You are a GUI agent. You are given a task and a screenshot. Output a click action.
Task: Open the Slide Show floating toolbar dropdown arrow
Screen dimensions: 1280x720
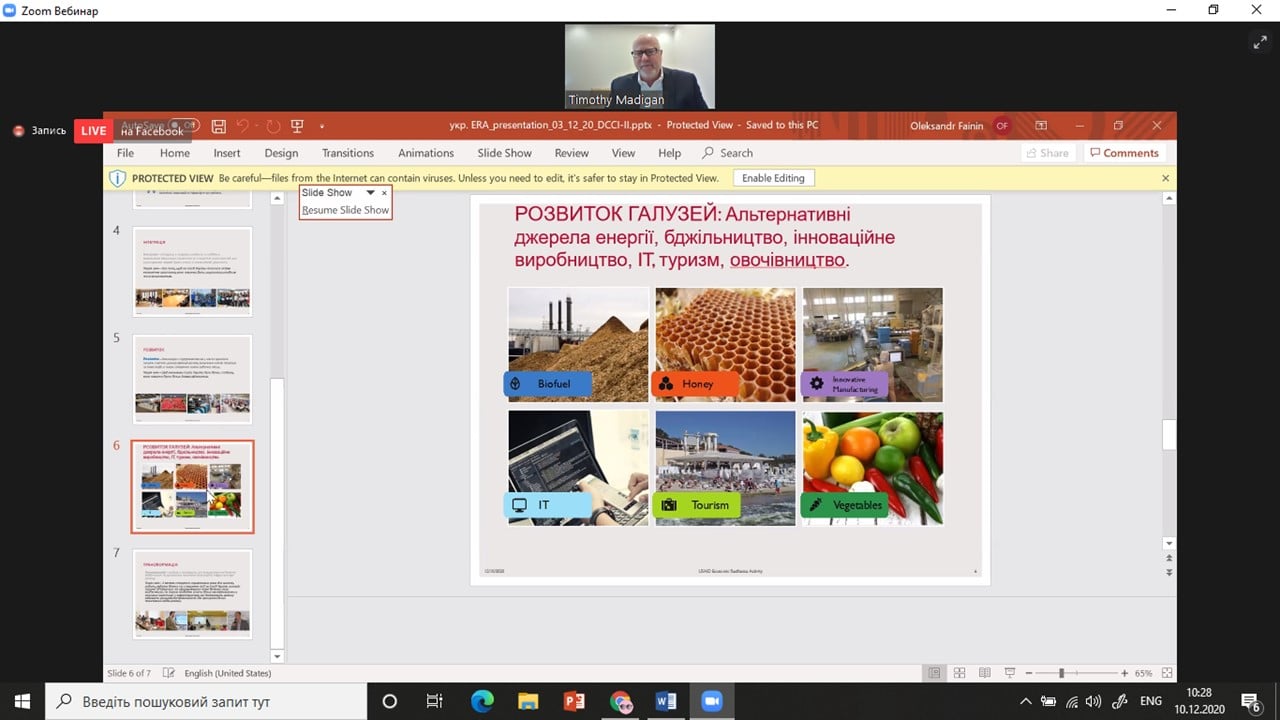[370, 193]
